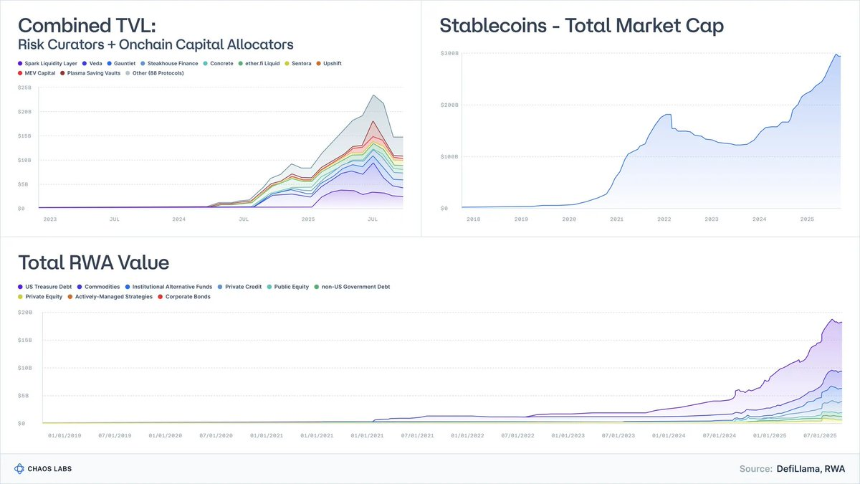Click the Commodities legend marker
The image size is (860, 484).
coord(80,287)
